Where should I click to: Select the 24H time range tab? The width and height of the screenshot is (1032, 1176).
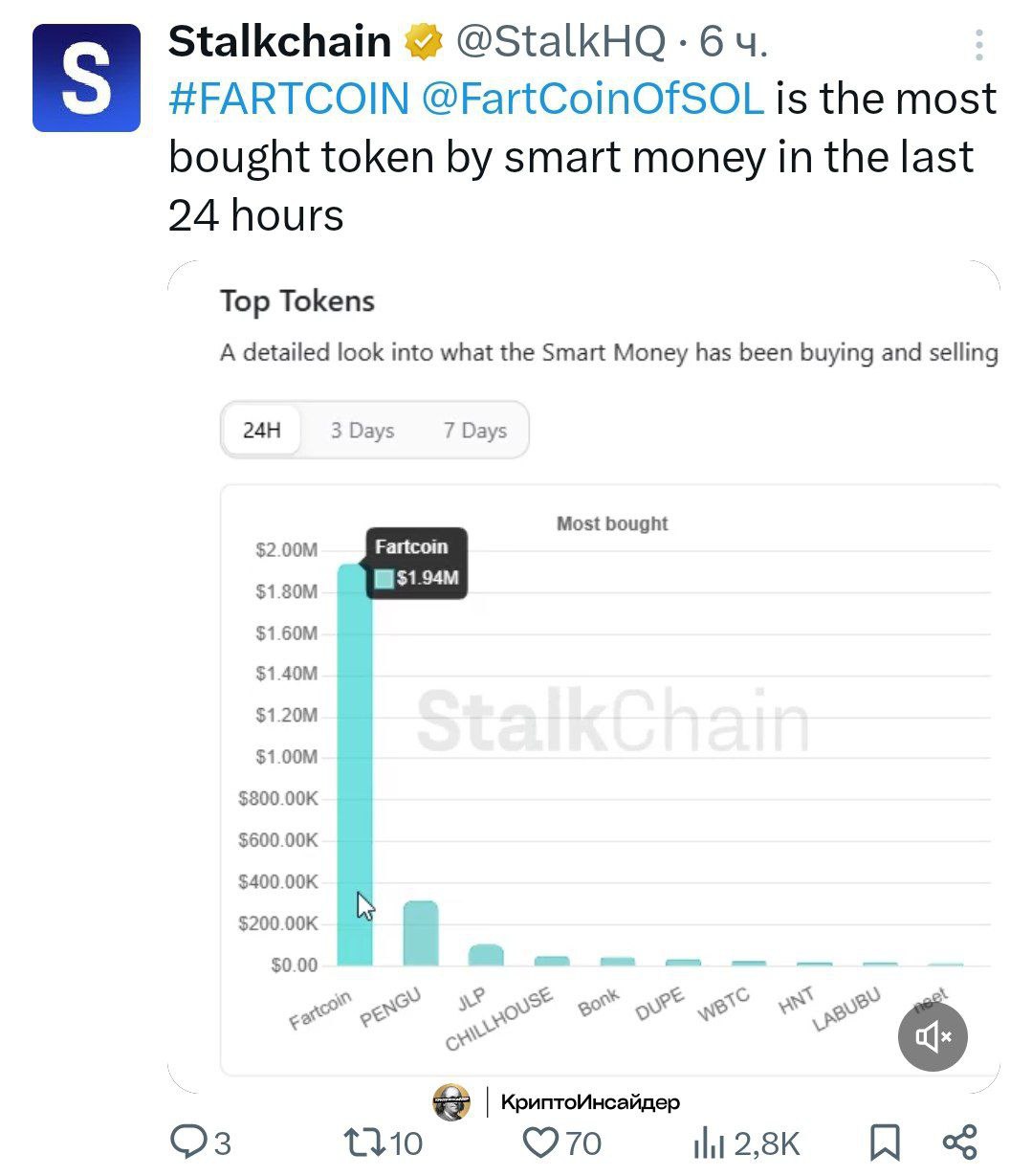(x=261, y=431)
